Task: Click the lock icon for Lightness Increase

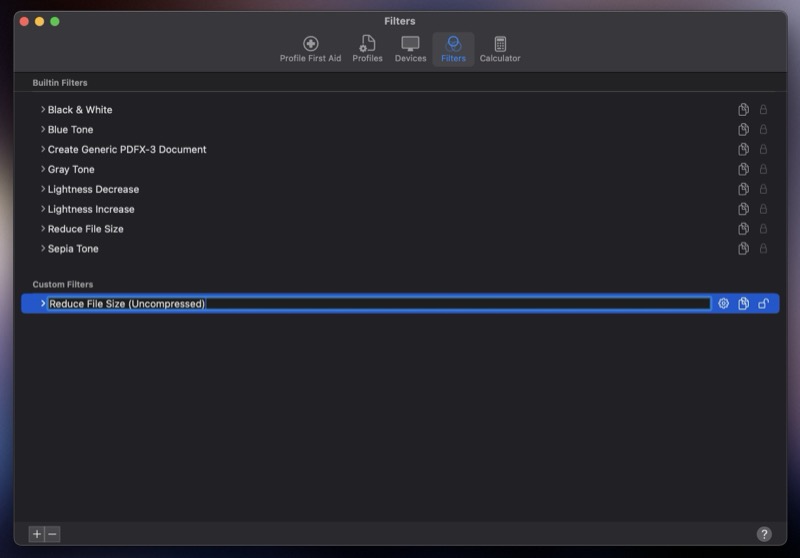Action: point(763,209)
